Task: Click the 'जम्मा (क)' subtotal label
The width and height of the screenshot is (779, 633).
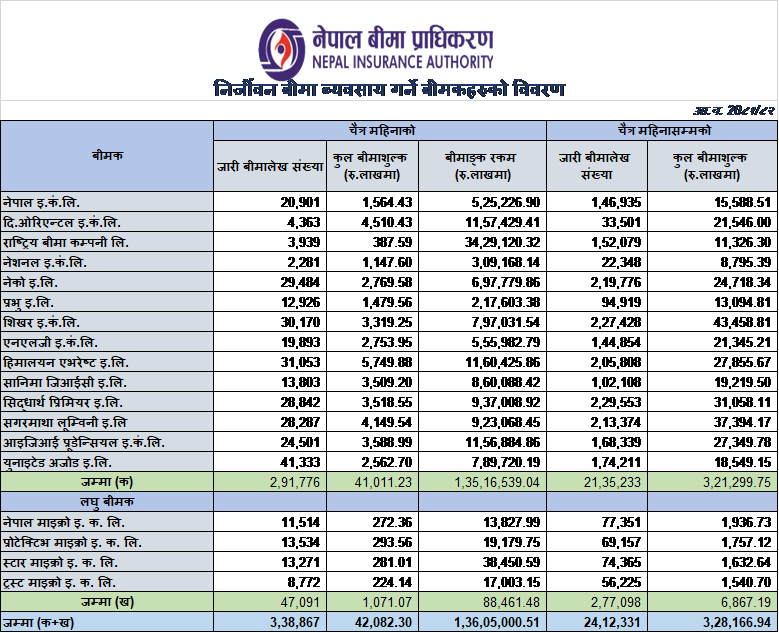Action: (107, 482)
